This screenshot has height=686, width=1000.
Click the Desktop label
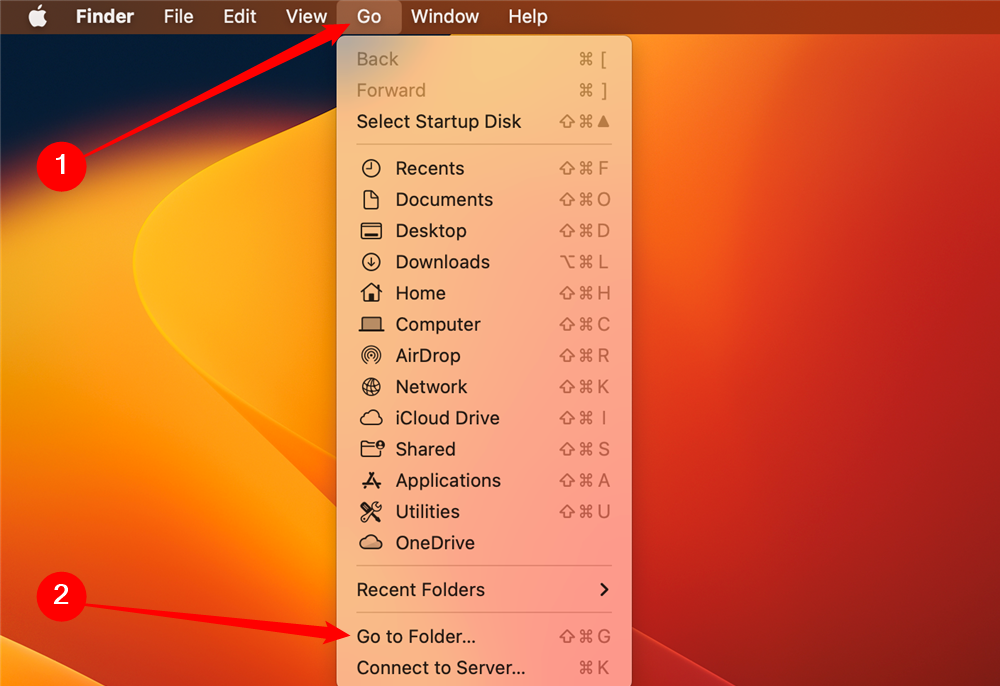click(x=431, y=231)
